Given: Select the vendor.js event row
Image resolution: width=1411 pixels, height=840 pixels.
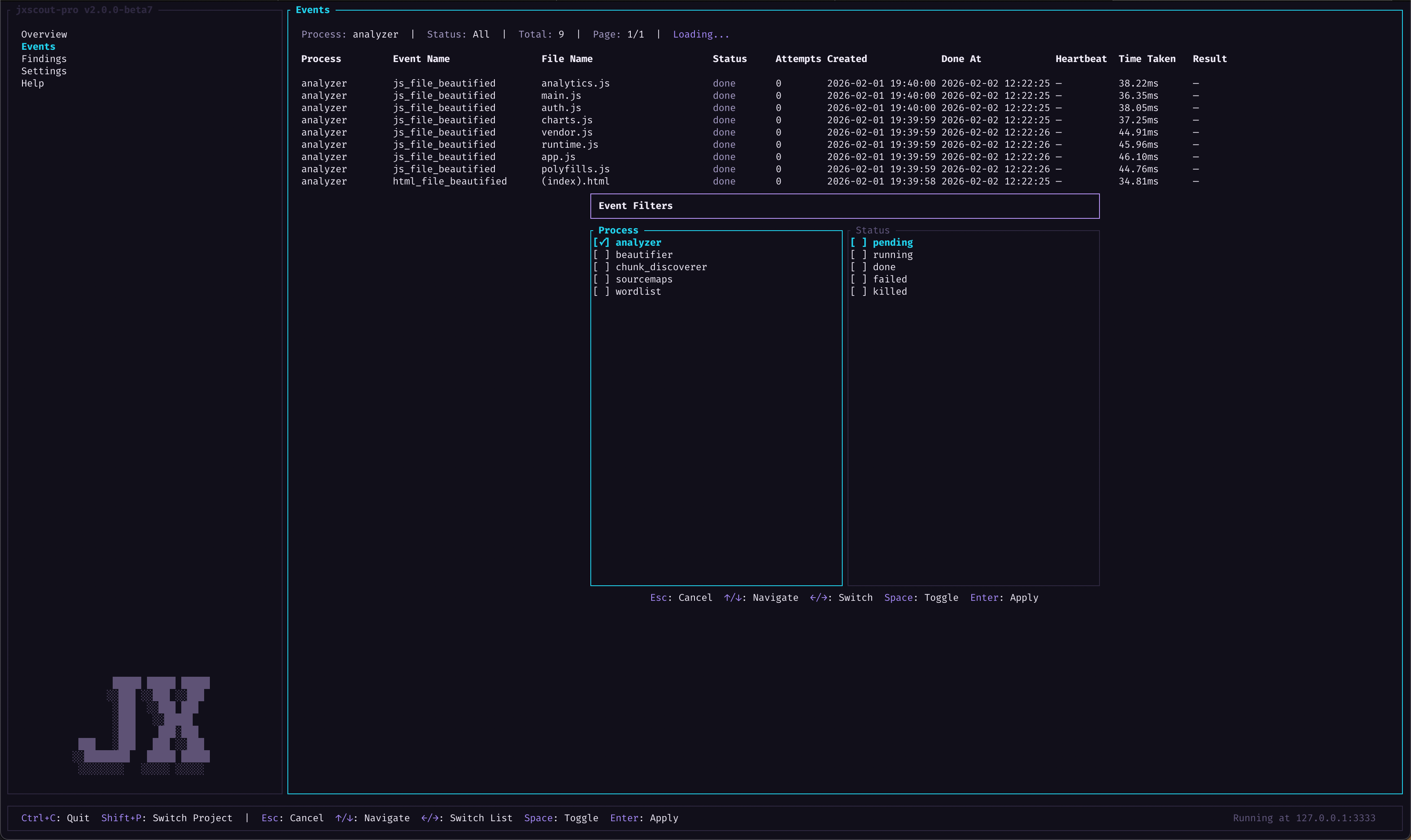Looking at the screenshot, I should (x=750, y=133).
